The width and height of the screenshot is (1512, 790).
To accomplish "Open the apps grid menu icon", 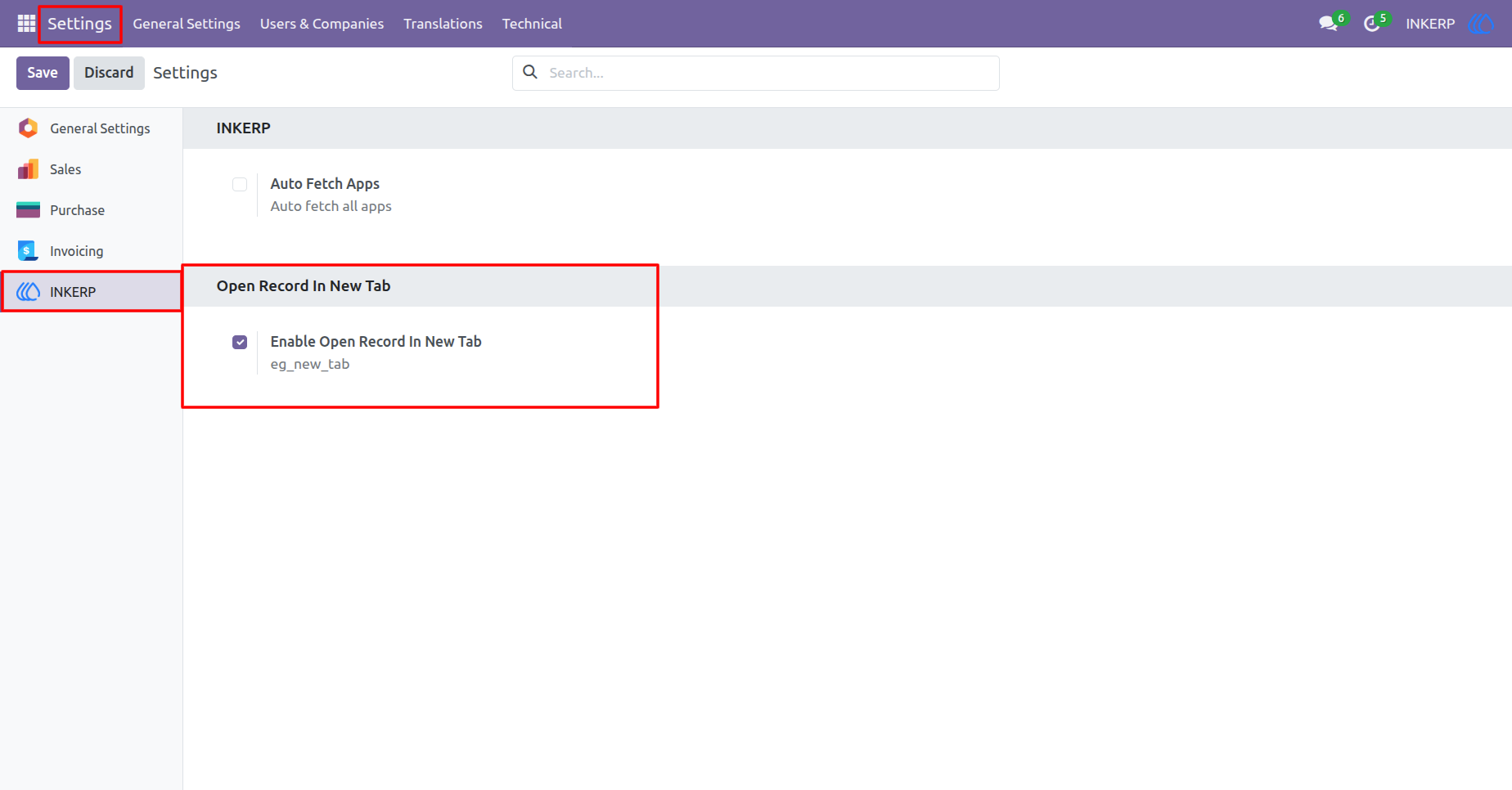I will tap(26, 24).
